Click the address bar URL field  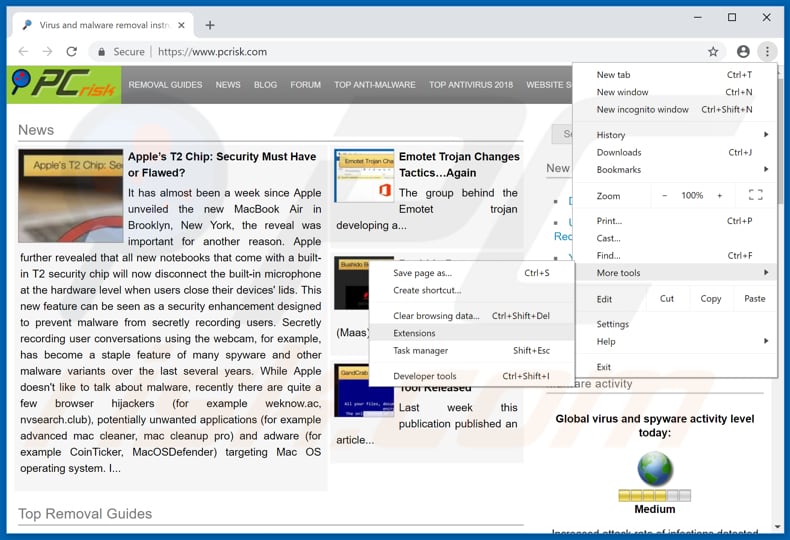pos(400,52)
